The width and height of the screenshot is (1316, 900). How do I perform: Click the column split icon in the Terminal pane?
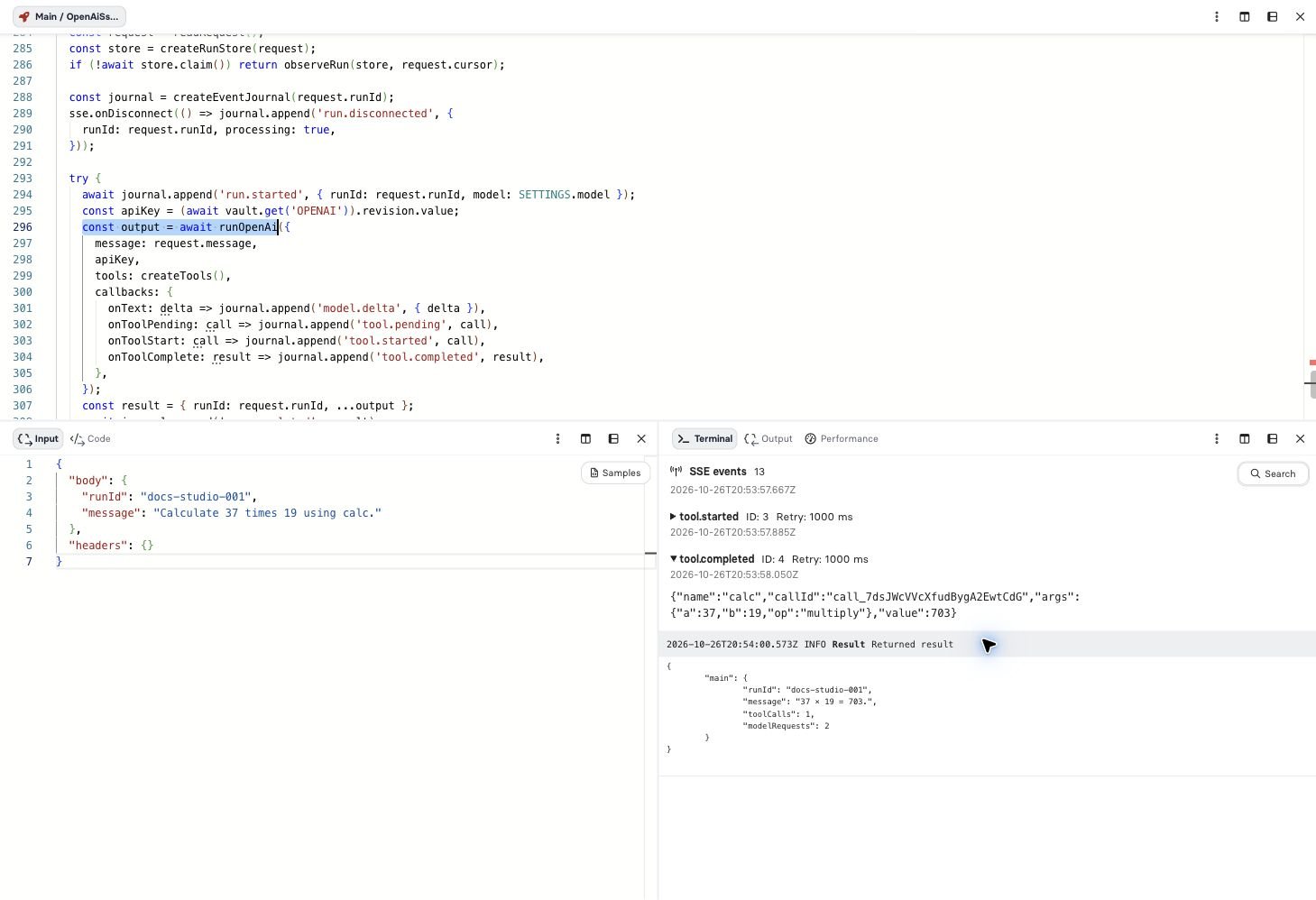pyautogui.click(x=1245, y=438)
